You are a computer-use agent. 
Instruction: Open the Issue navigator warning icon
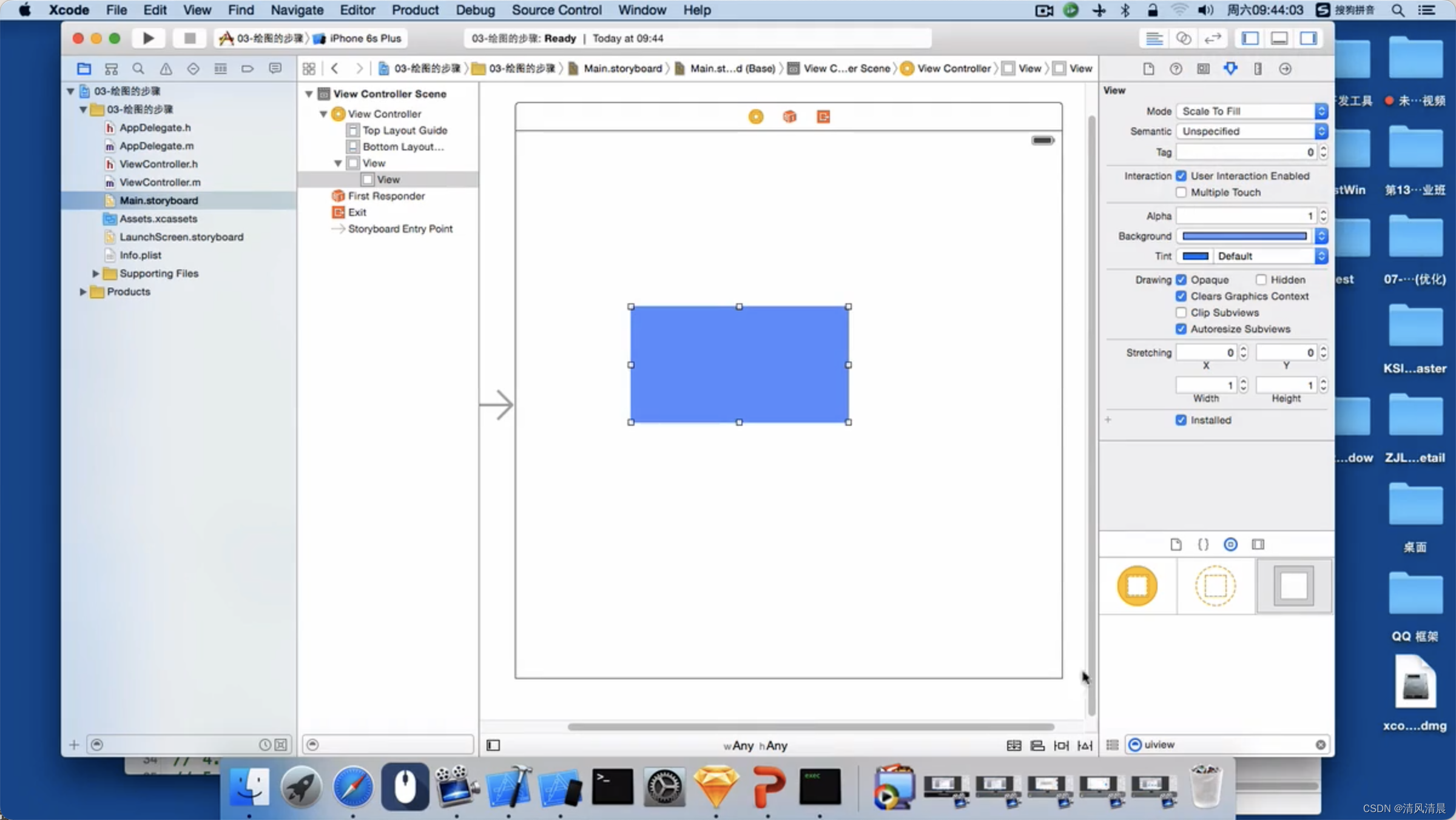click(x=166, y=69)
